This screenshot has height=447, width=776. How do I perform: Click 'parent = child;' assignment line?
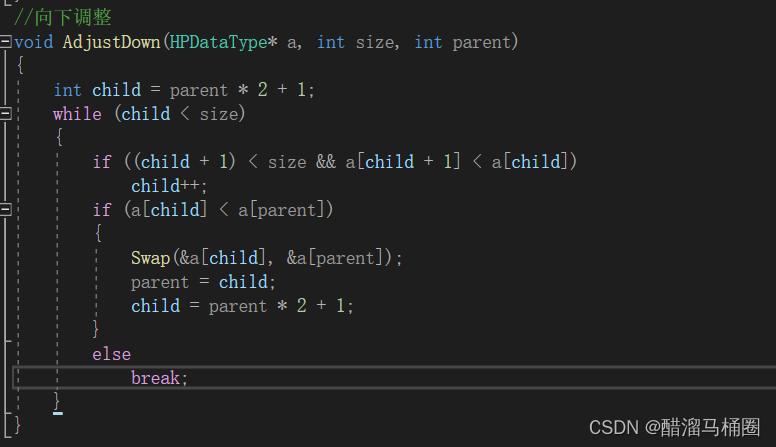[203, 282]
